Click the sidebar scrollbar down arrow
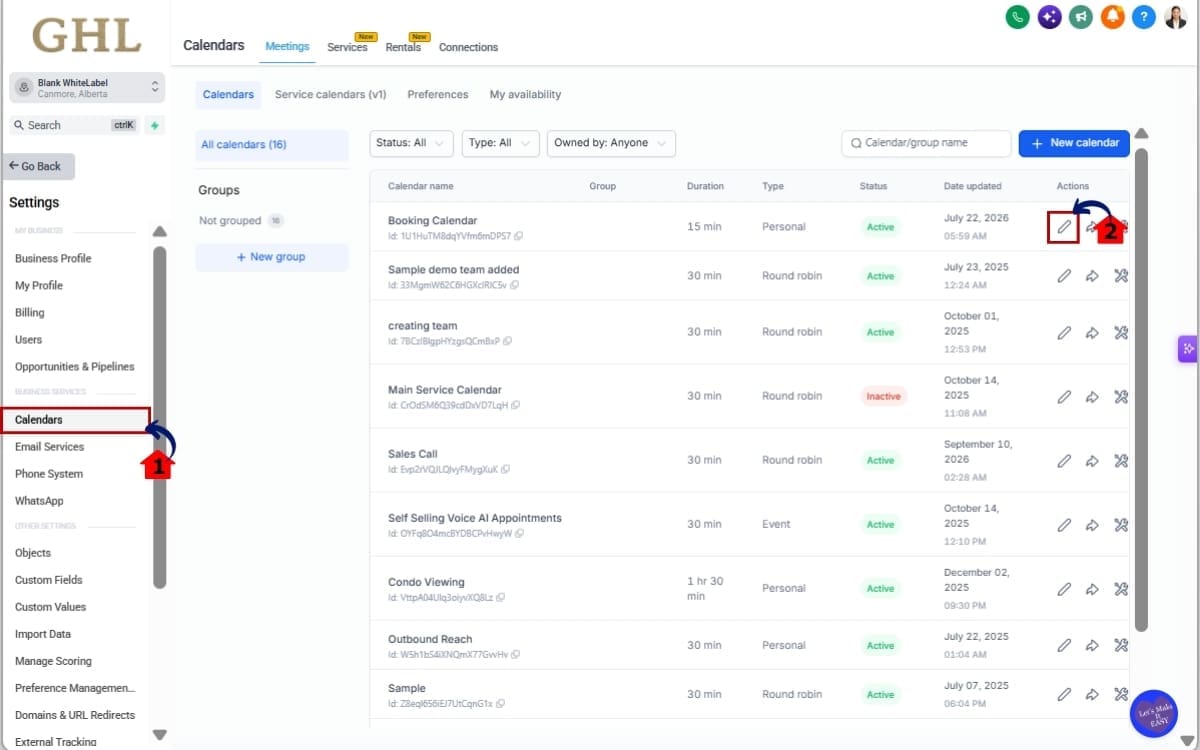The width and height of the screenshot is (1200, 750). pos(159,733)
